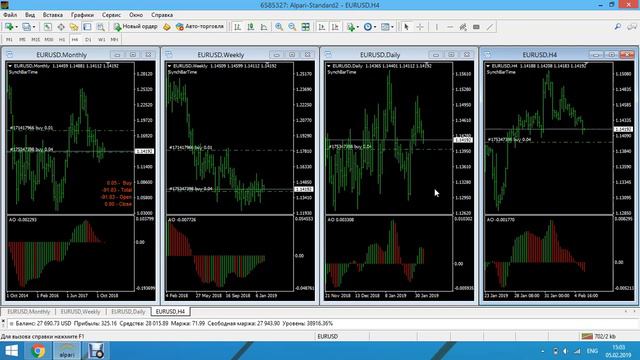Toggle the Авто-торговля button
Viewport: 640px width, 360px height.
(200, 27)
